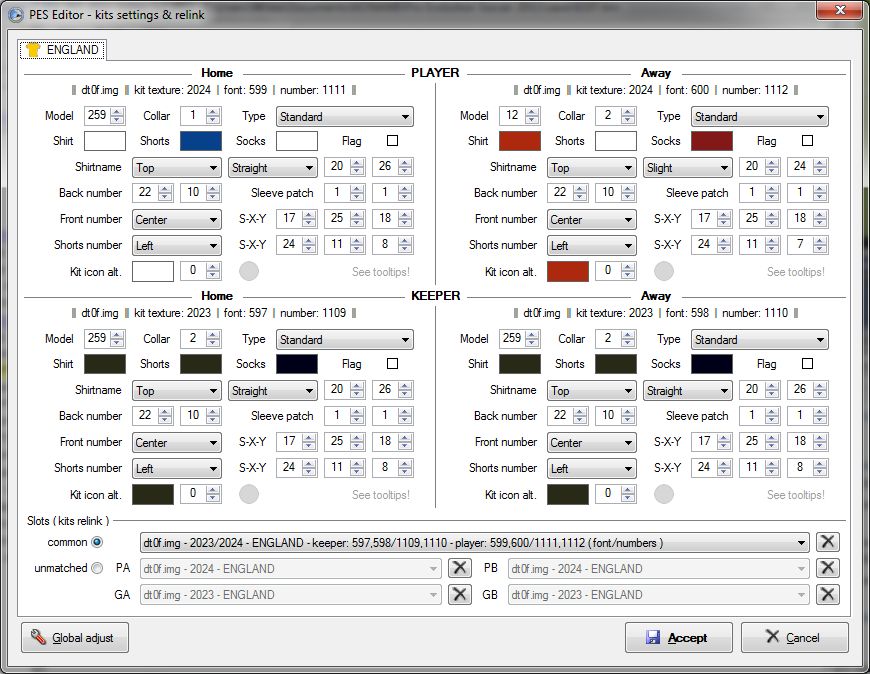870x674 pixels.
Task: Click the gray circle beside Player Away kit icon
Action: pos(664,271)
